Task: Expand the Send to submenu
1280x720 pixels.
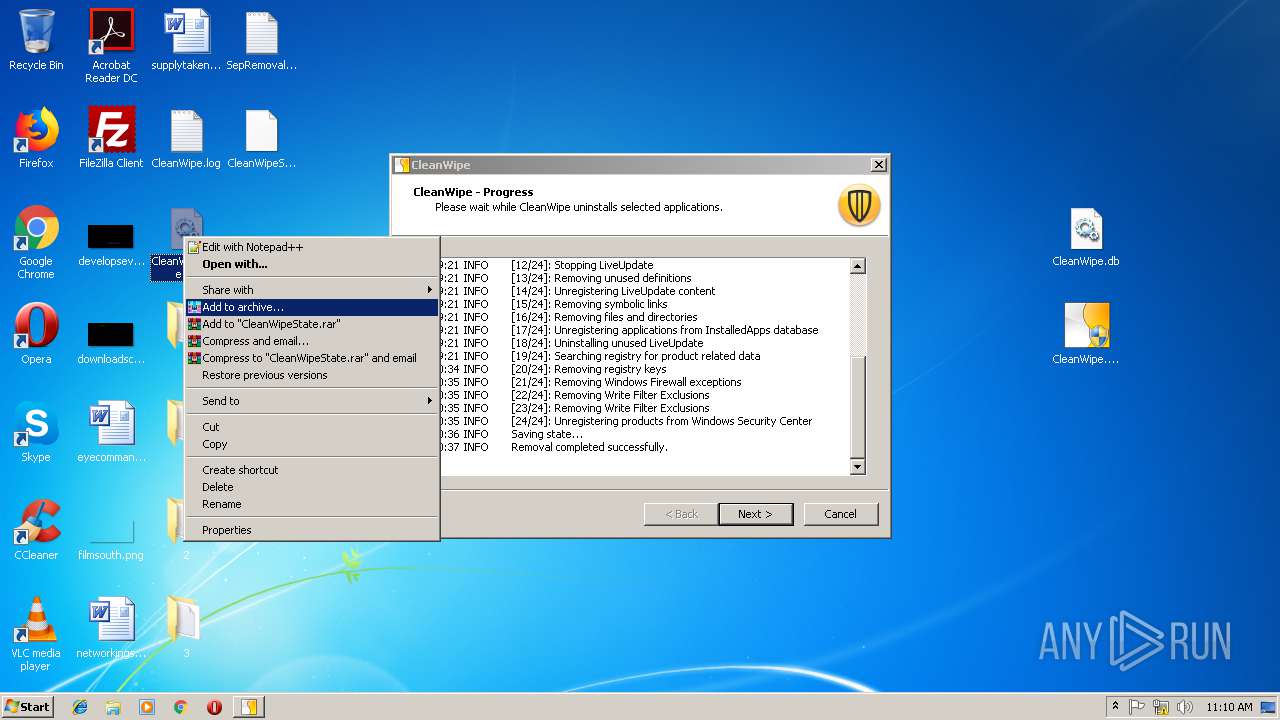Action: (x=312, y=401)
